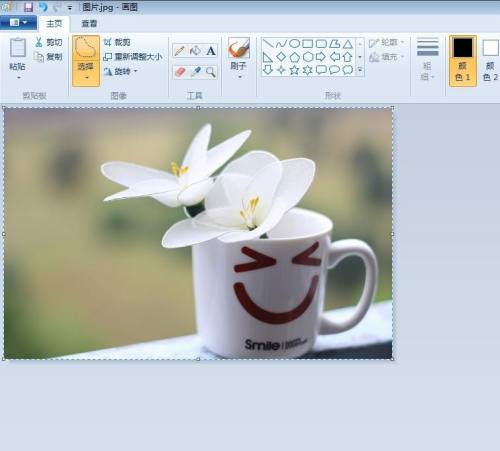Open the blue Paint file menu button

pyautogui.click(x=18, y=22)
